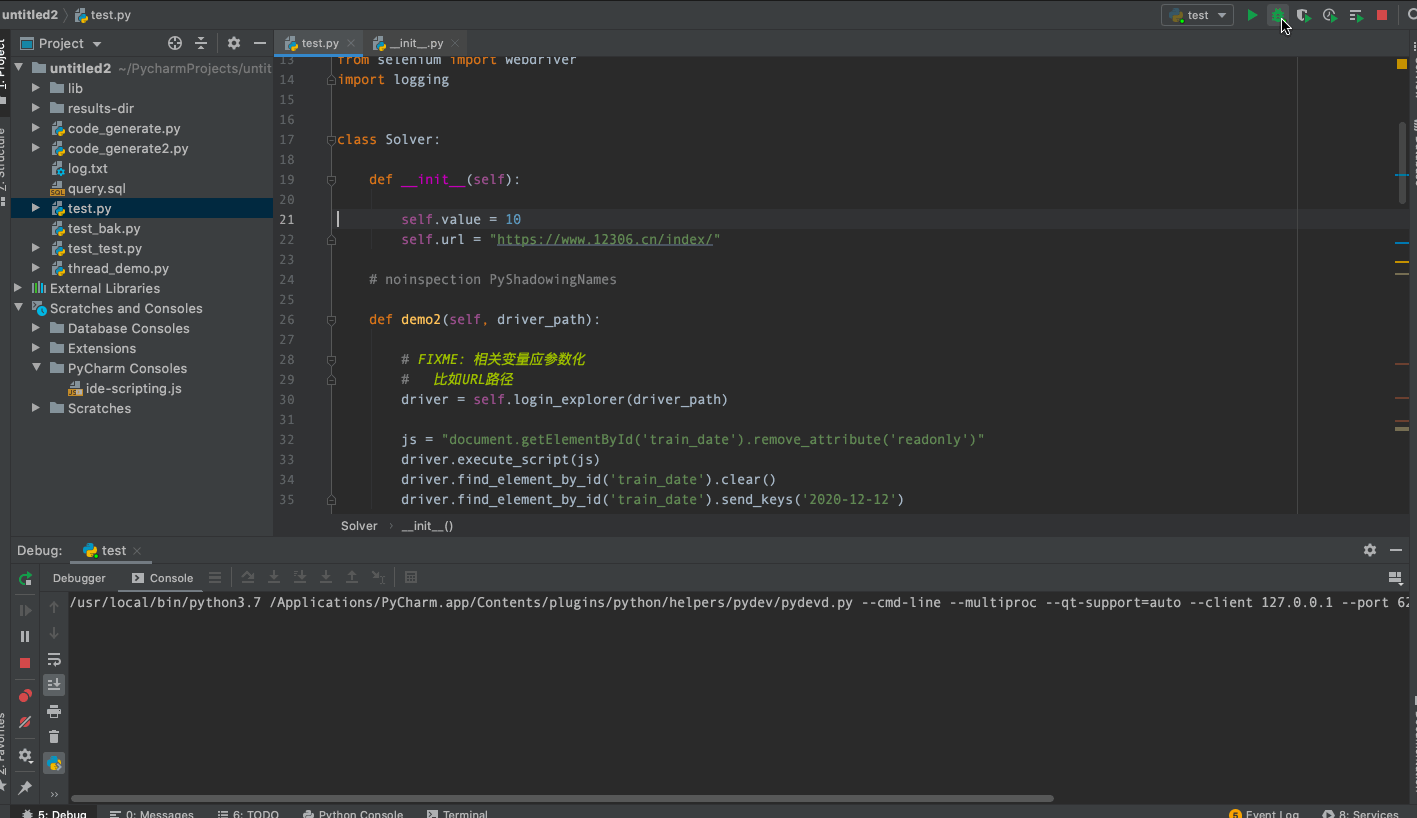The image size is (1417, 818).
Task: Collapse all nodes in the Project panel header
Action: pos(201,43)
